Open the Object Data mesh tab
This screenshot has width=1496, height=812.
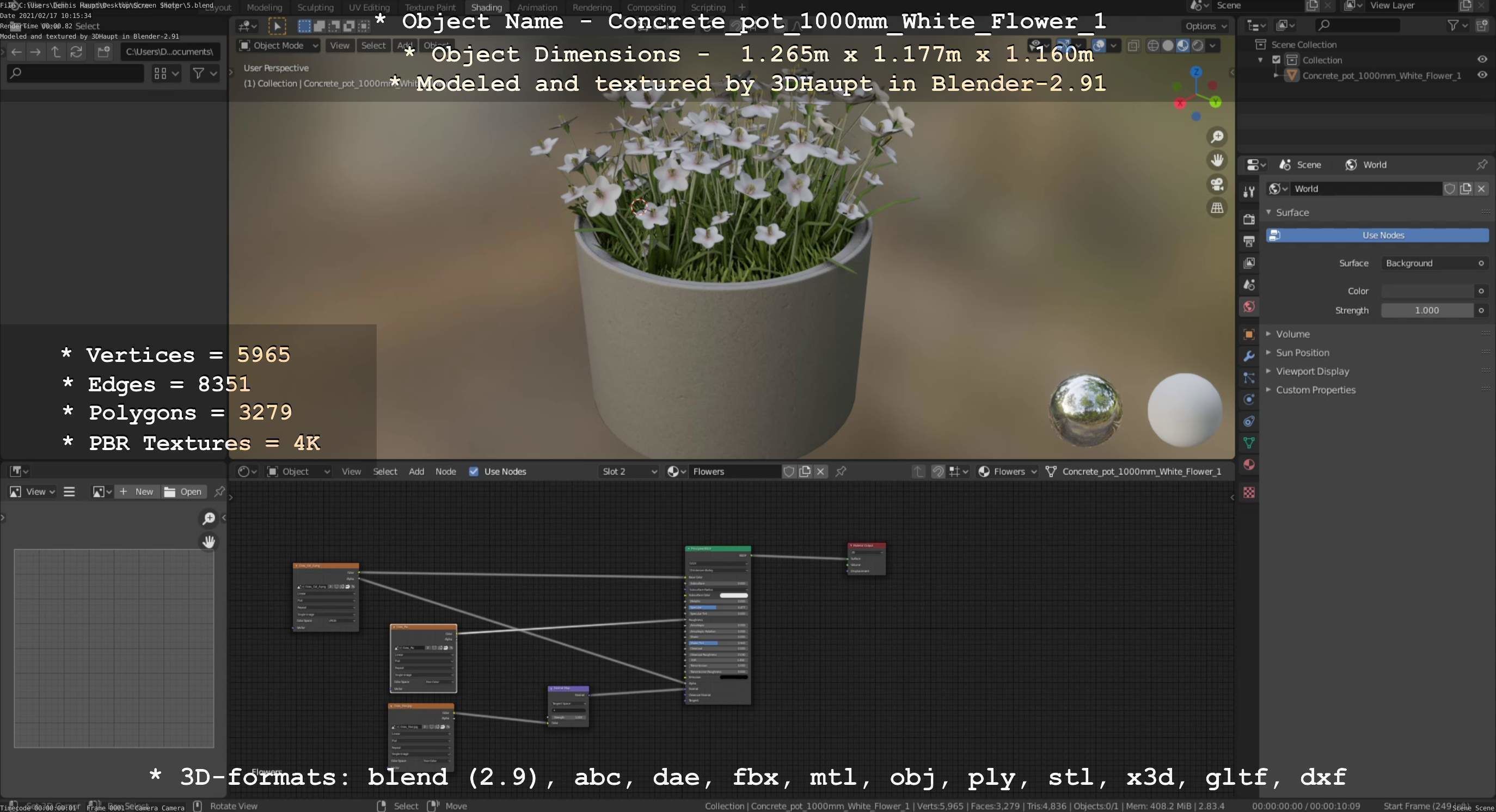[x=1249, y=443]
